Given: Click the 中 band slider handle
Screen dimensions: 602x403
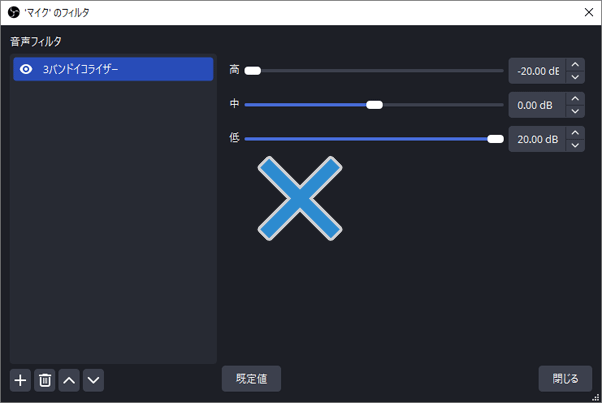Looking at the screenshot, I should coord(374,105).
